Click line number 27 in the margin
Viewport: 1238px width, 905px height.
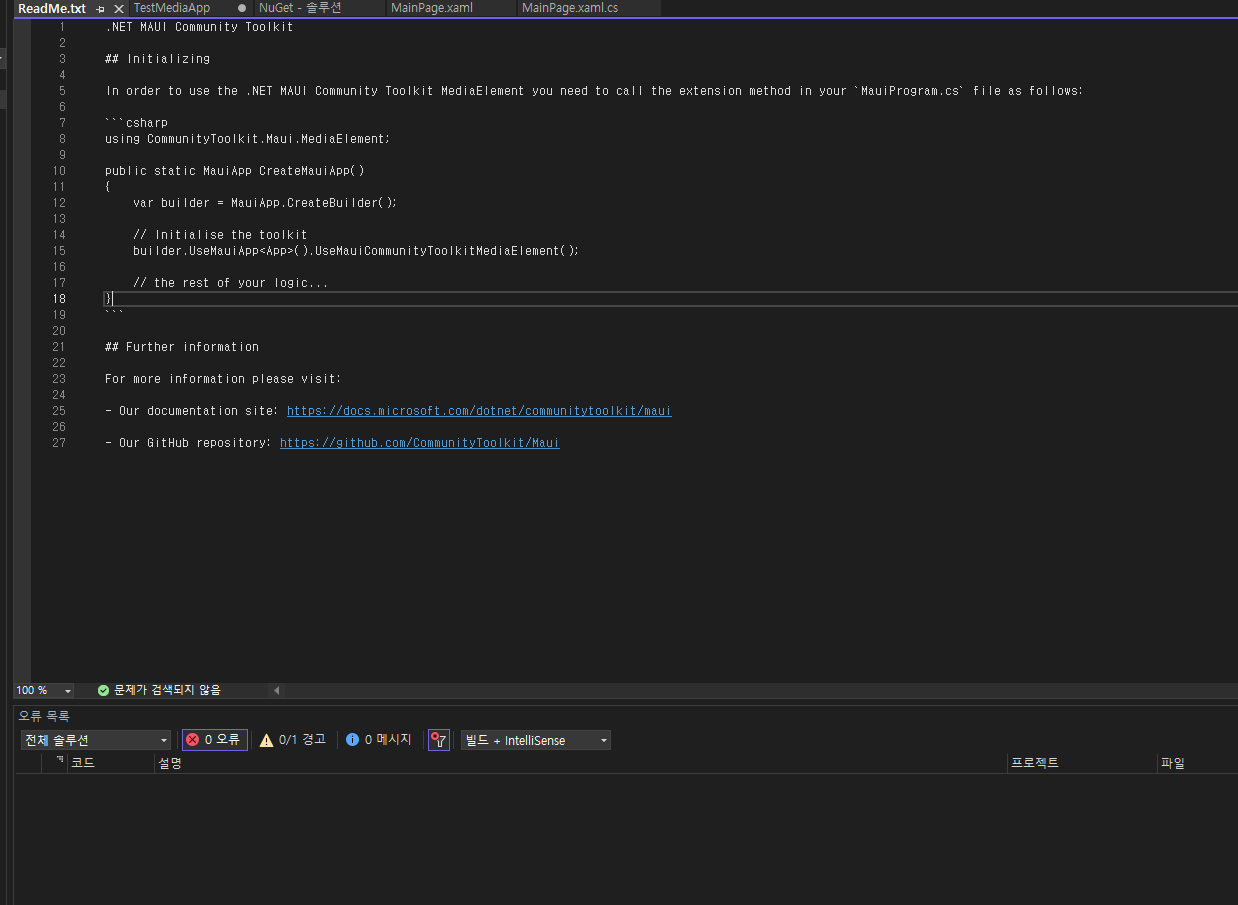[x=59, y=443]
